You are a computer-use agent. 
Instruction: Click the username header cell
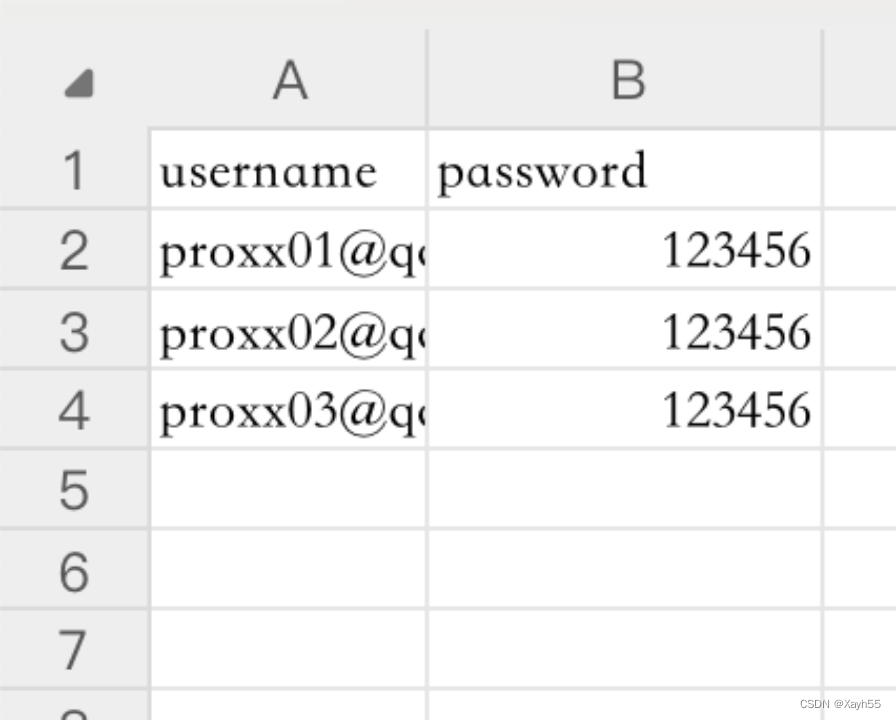point(289,170)
